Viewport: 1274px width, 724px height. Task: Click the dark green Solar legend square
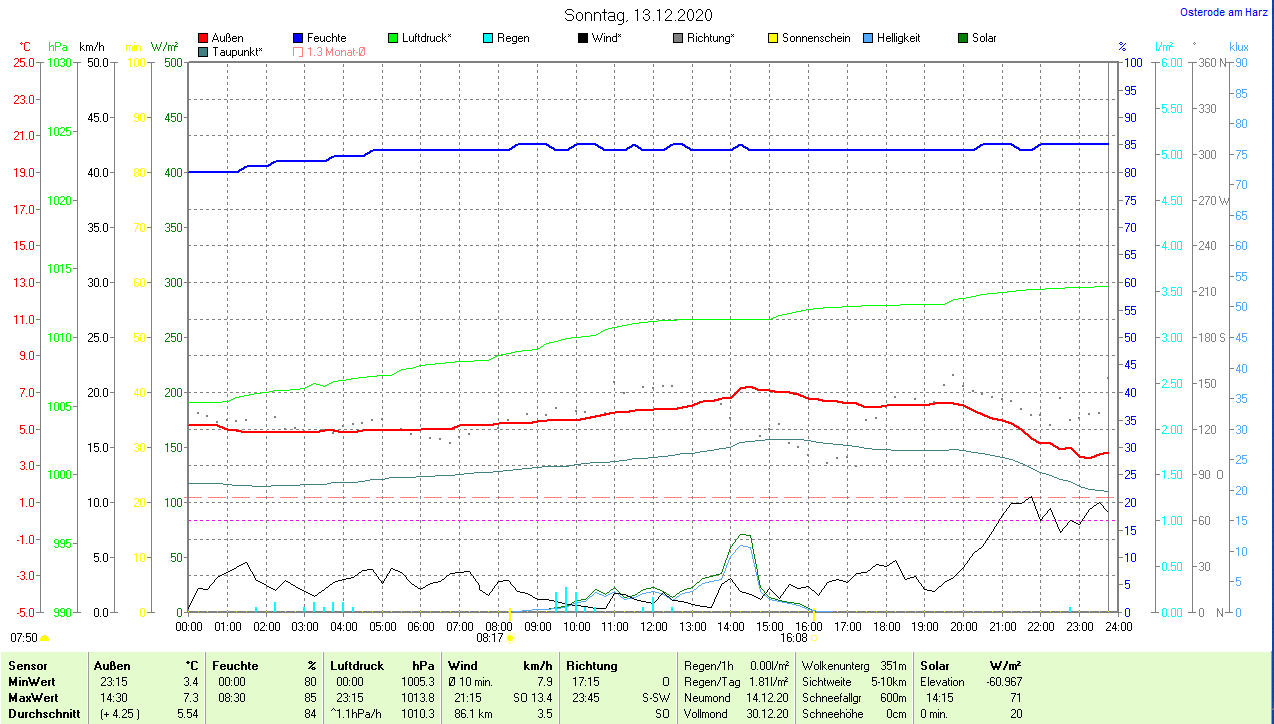pos(963,38)
